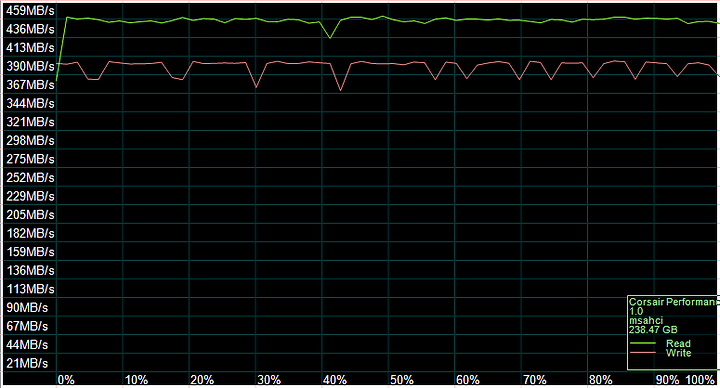Image resolution: width=720 pixels, height=388 pixels.
Task: Click the 367MB/s axis label
Action: tap(30, 85)
